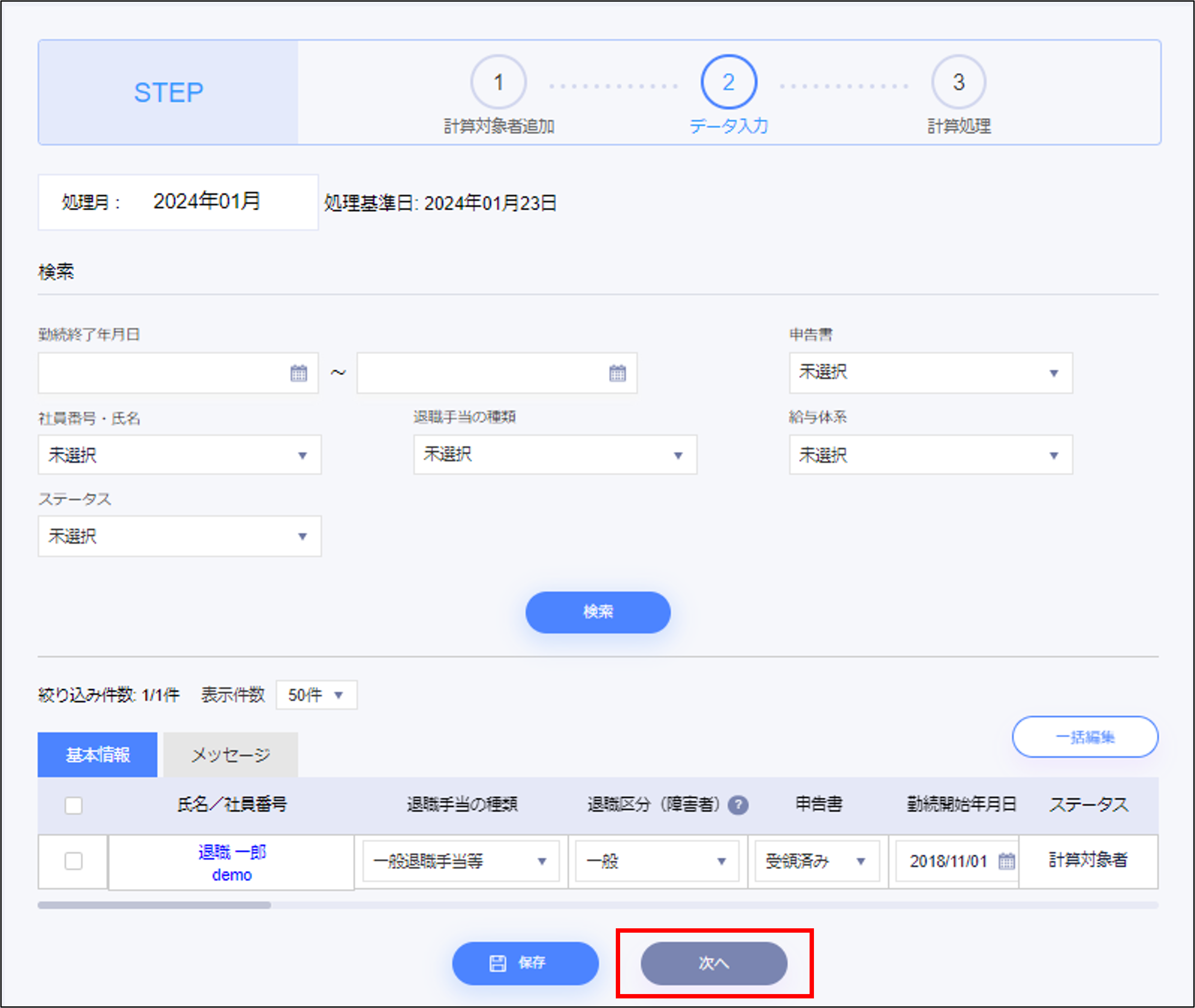Expand the 申告書 search dropdown
The width and height of the screenshot is (1195, 1008).
point(930,373)
